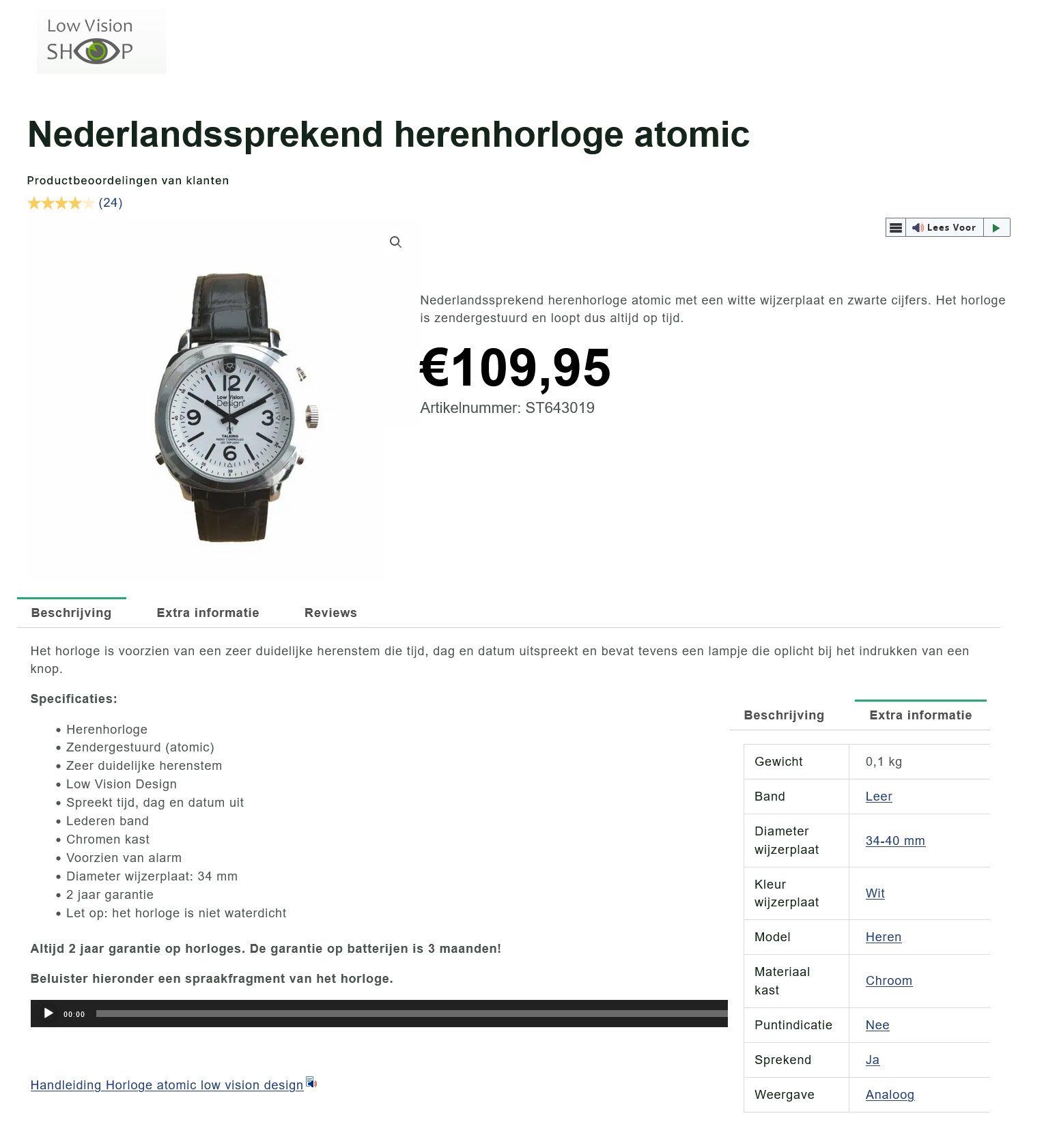Click the (24) reviews count link
The width and height of the screenshot is (1044, 1148).
pos(111,203)
